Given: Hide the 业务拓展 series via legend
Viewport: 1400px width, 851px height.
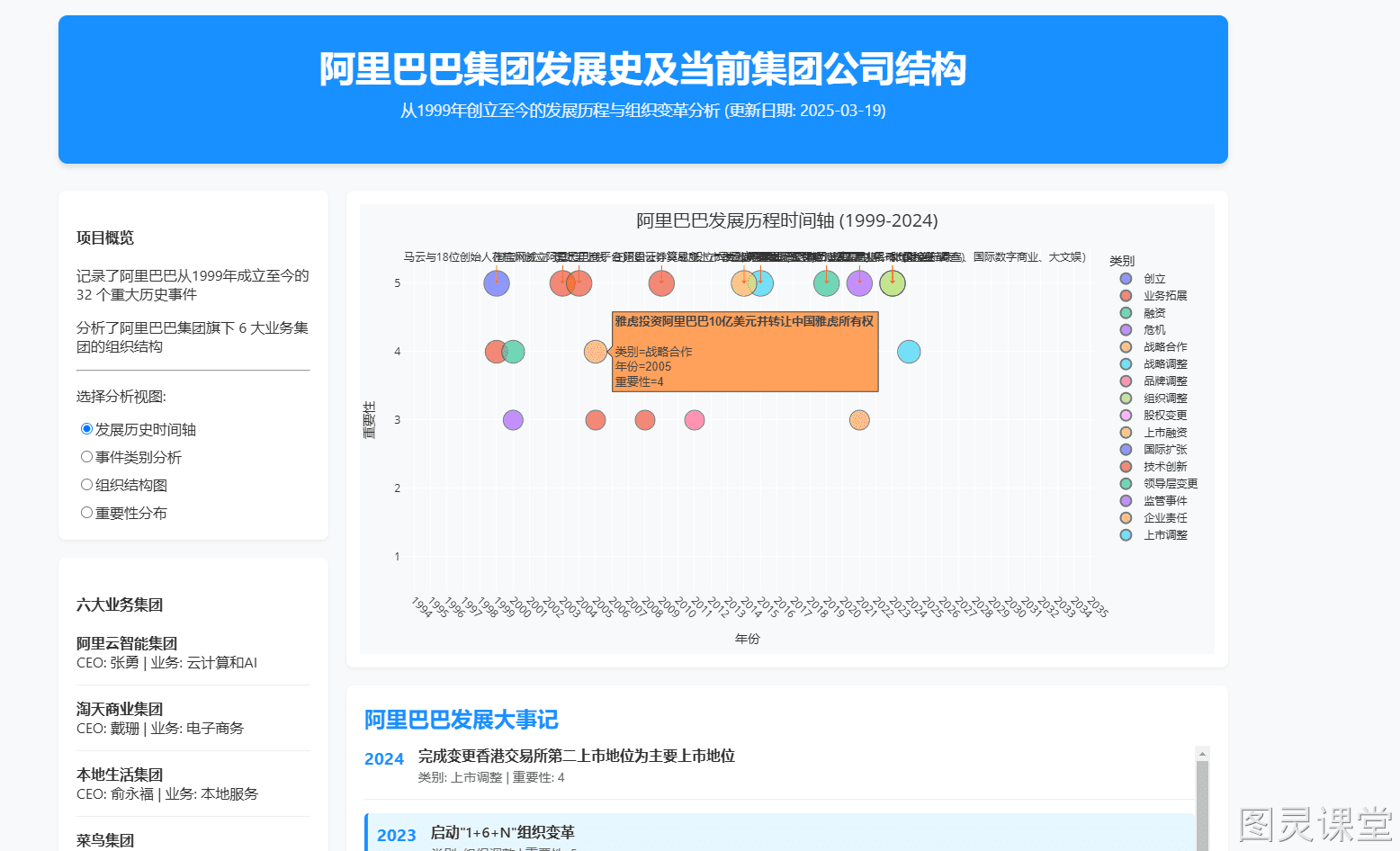Looking at the screenshot, I should (1164, 296).
